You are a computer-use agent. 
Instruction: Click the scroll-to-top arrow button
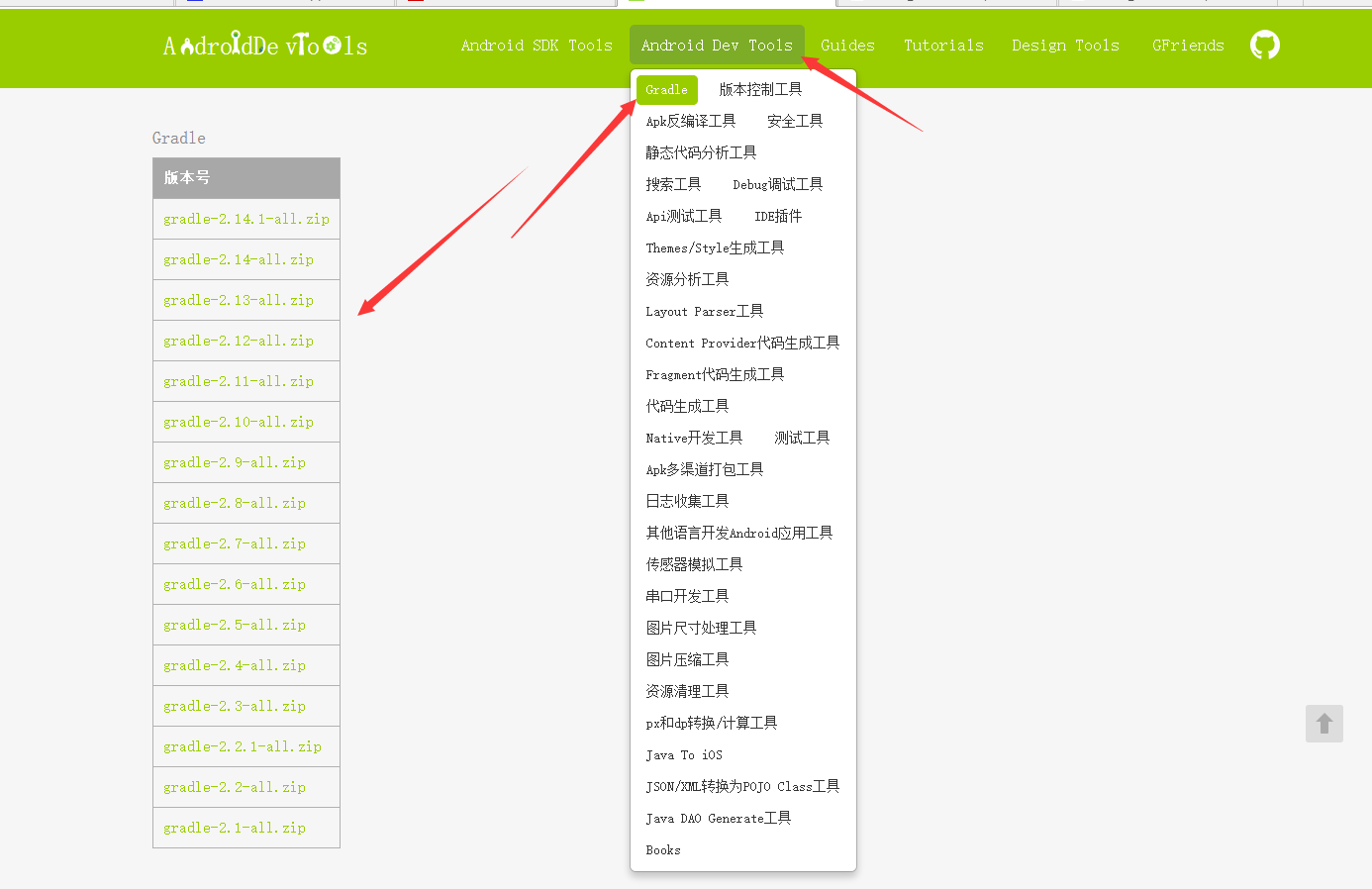pyautogui.click(x=1324, y=724)
